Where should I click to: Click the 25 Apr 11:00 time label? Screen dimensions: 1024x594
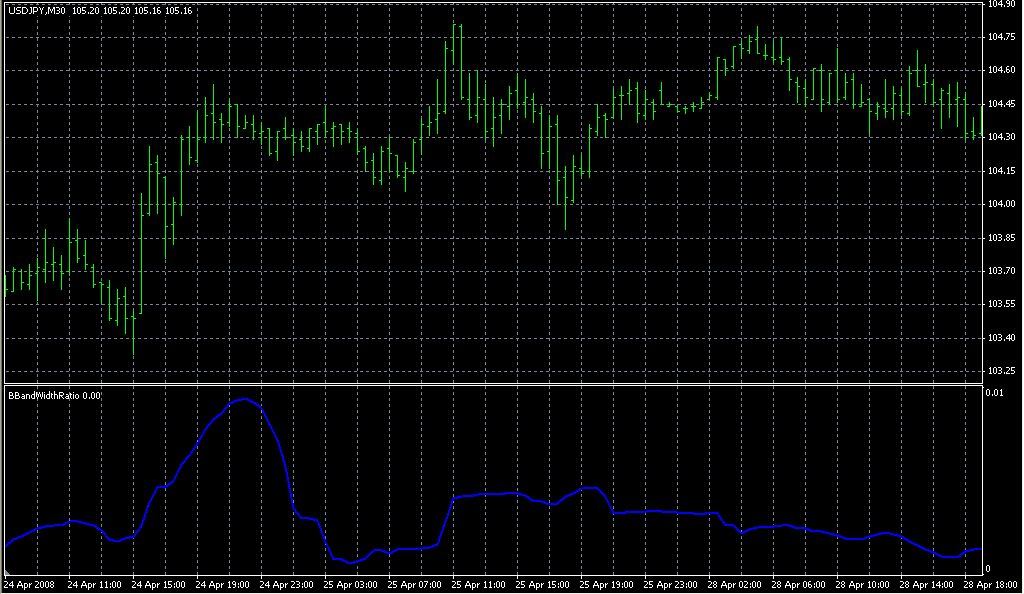click(x=478, y=585)
